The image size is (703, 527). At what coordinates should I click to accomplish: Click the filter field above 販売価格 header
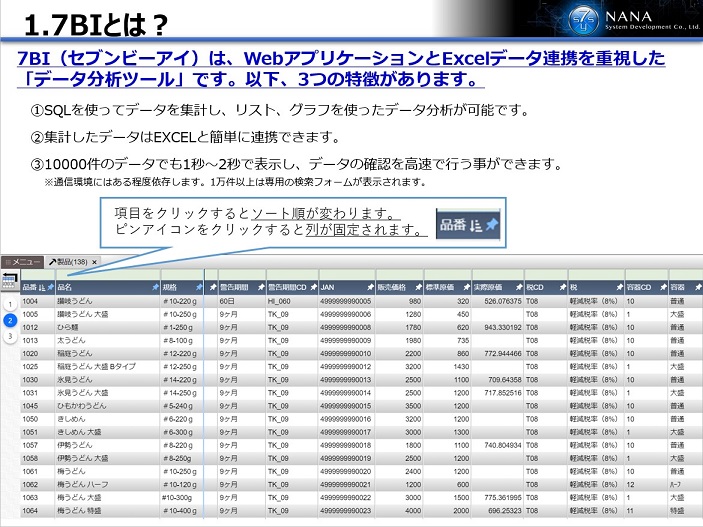pos(400,274)
